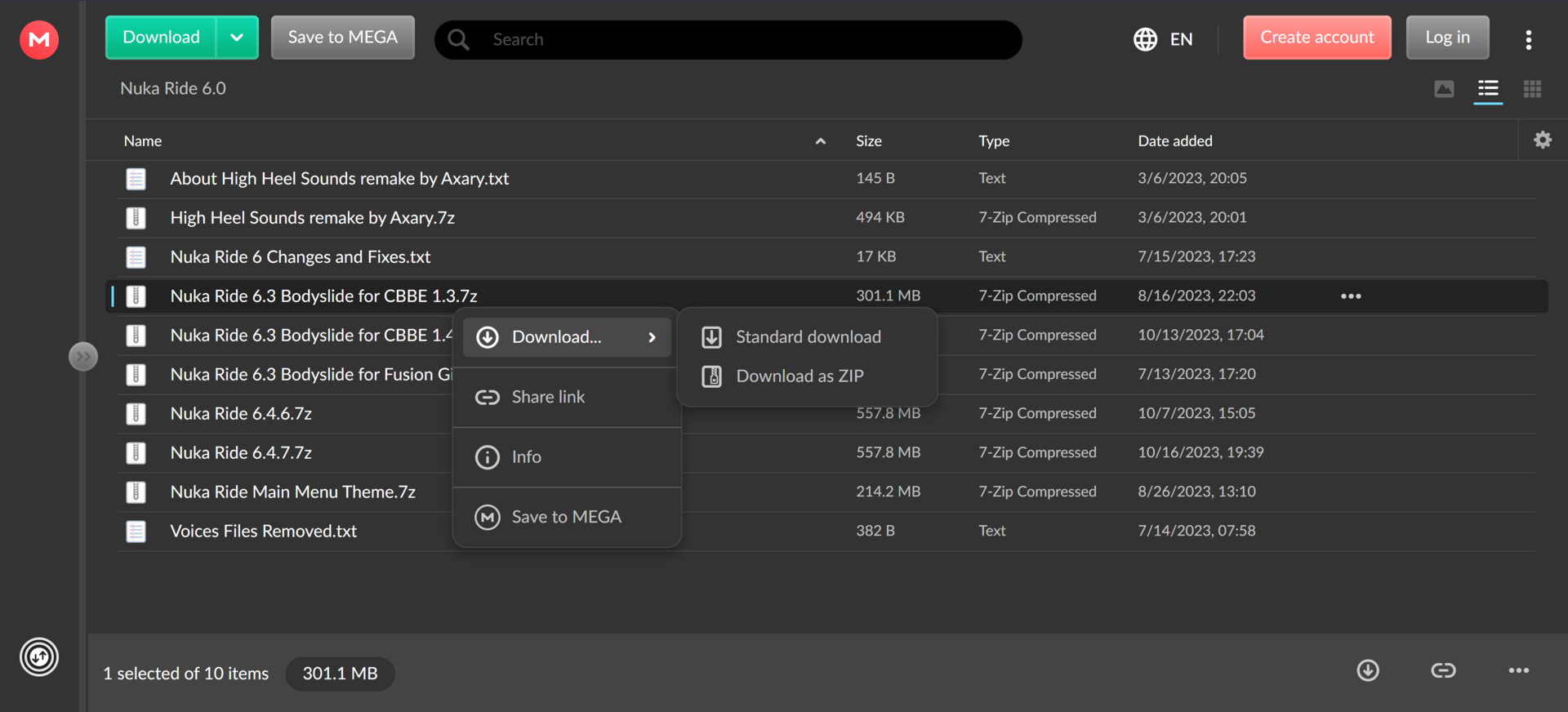Image resolution: width=1568 pixels, height=712 pixels.
Task: Select High Heel Sounds remake by Axary.7z
Action: [313, 218]
